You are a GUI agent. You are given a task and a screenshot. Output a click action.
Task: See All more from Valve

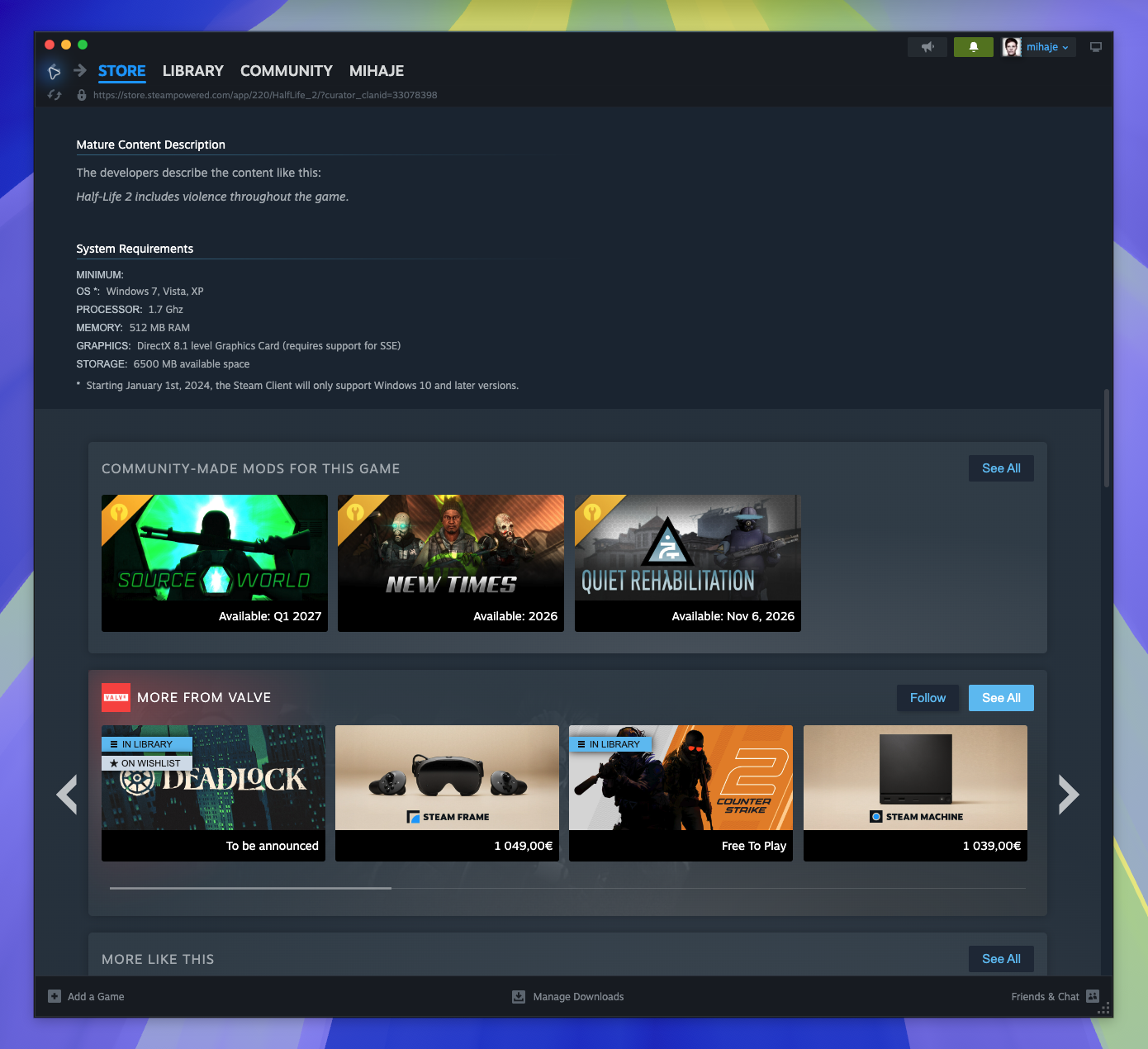point(1001,698)
